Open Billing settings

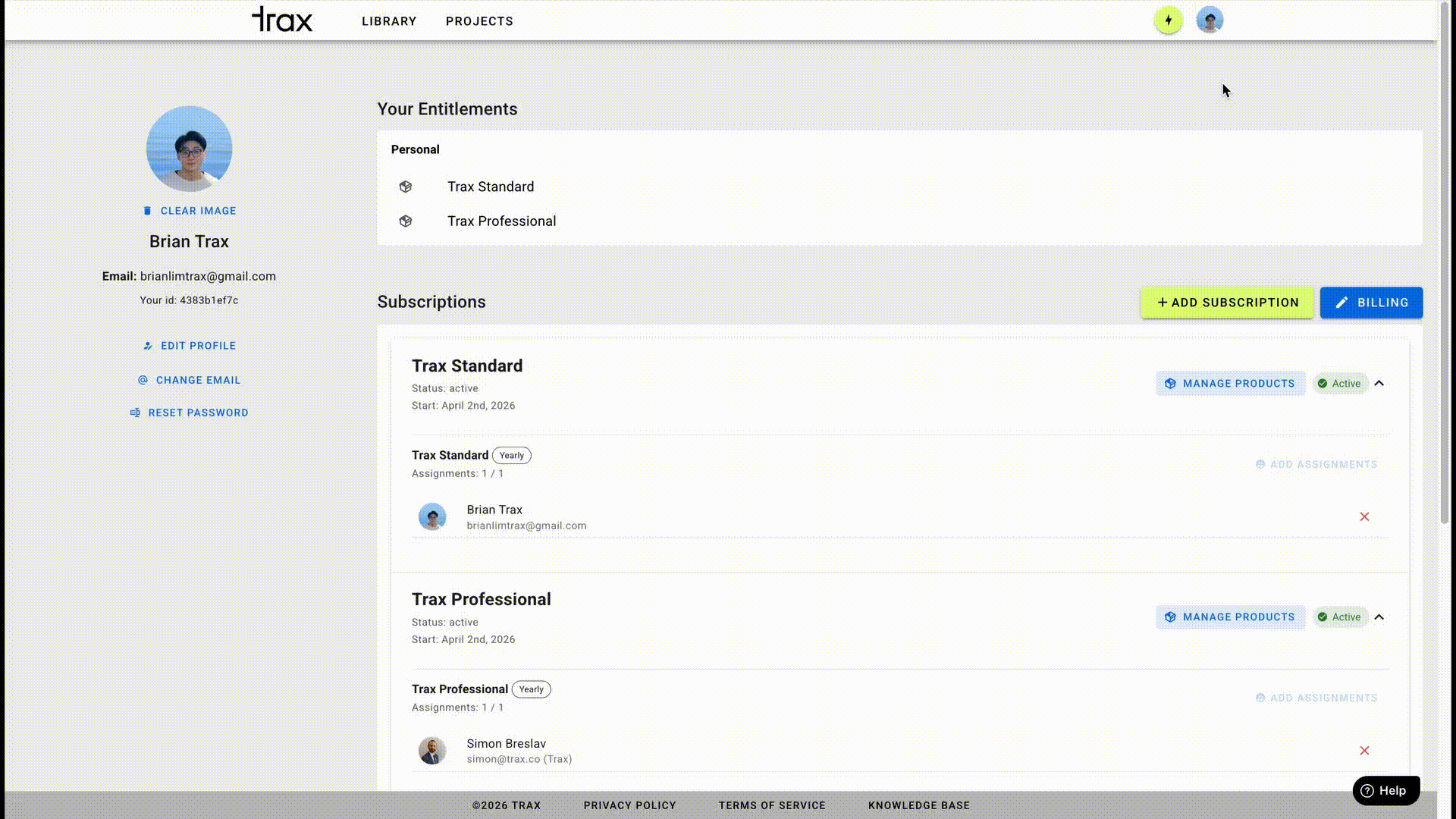point(1371,303)
